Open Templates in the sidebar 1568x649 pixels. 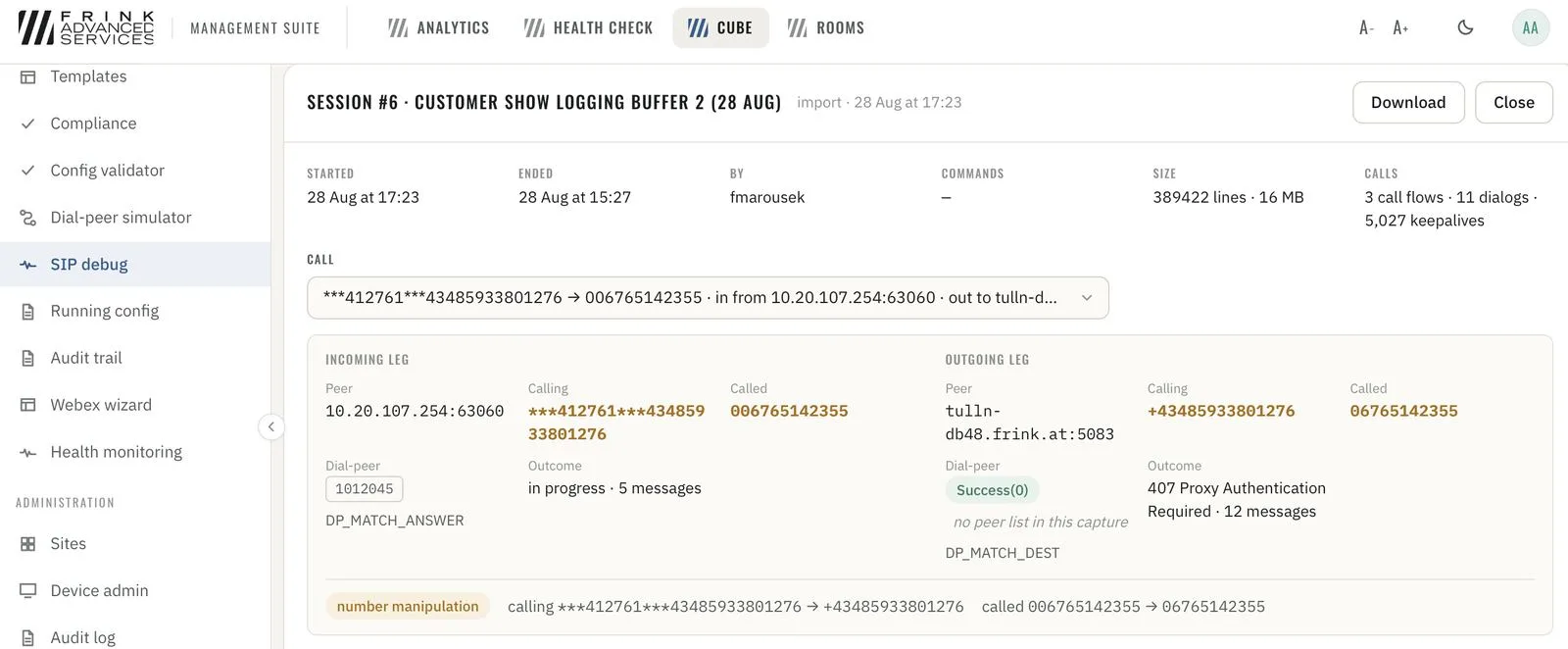tap(135, 76)
